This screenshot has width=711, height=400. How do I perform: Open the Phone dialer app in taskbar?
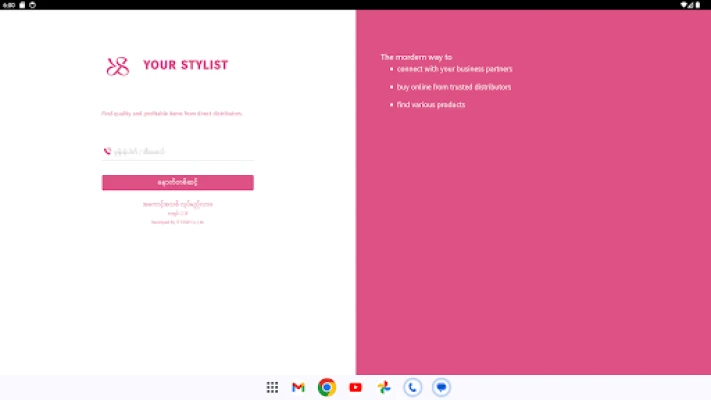click(412, 387)
